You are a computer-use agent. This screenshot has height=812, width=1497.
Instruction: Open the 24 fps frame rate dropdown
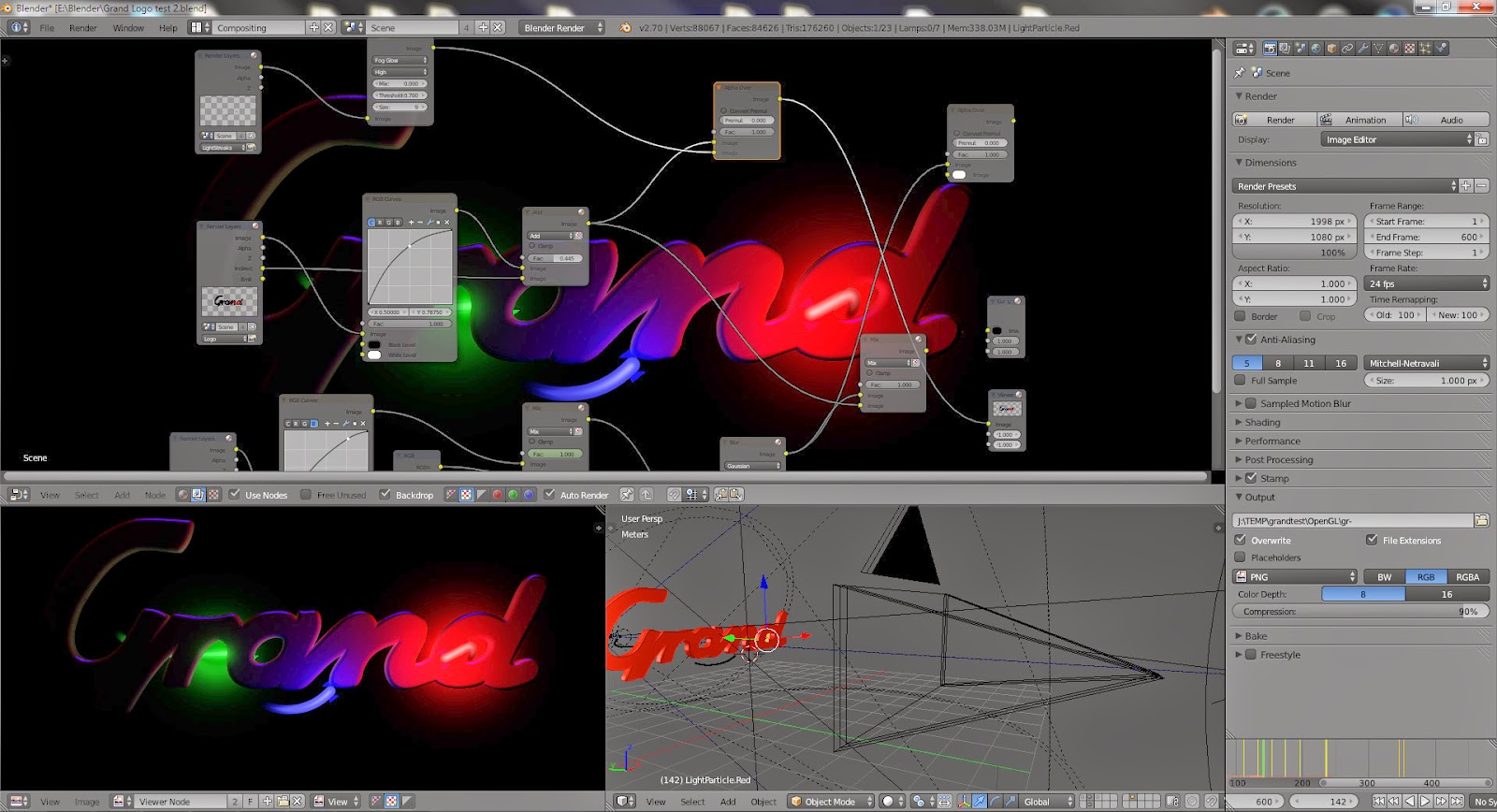(x=1426, y=283)
